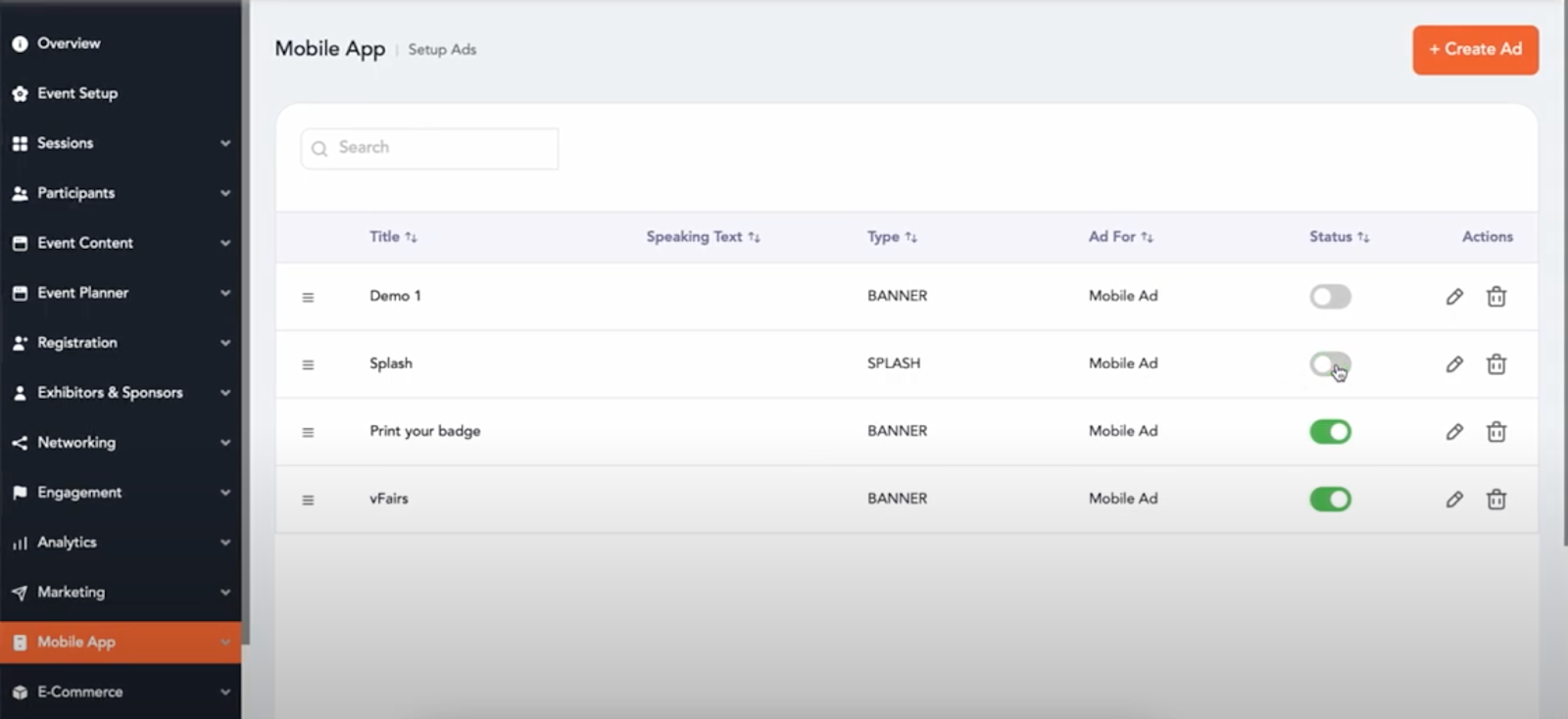
Task: Open the Overview menu item
Action: pos(121,43)
